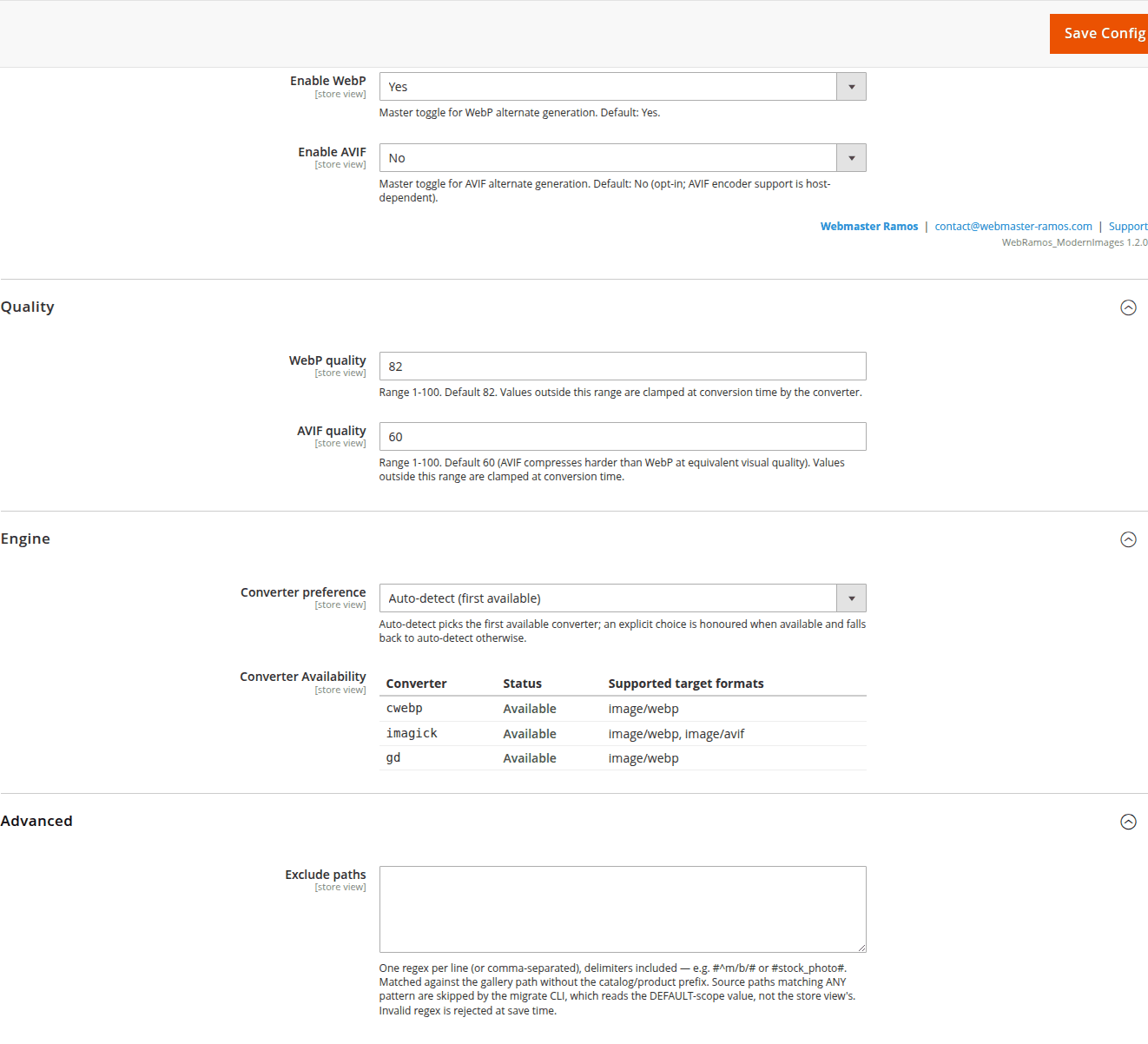Click the AVIF quality field label
The height and width of the screenshot is (1044, 1148).
pyautogui.click(x=332, y=431)
